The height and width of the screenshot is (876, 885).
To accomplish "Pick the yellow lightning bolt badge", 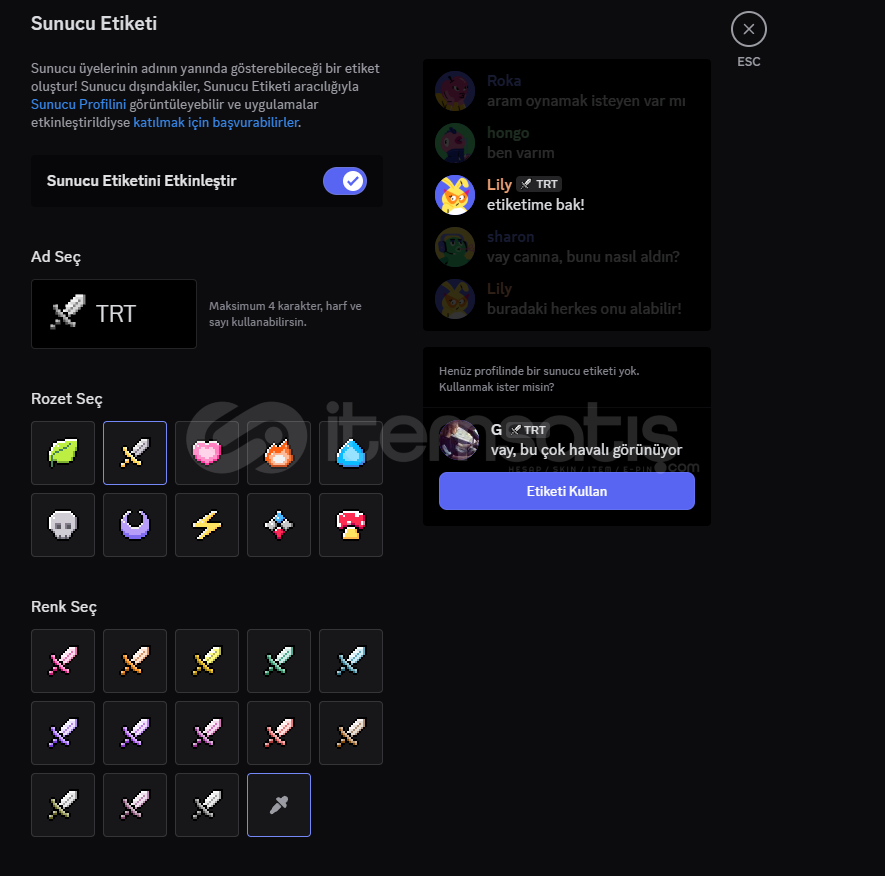I will [x=207, y=525].
